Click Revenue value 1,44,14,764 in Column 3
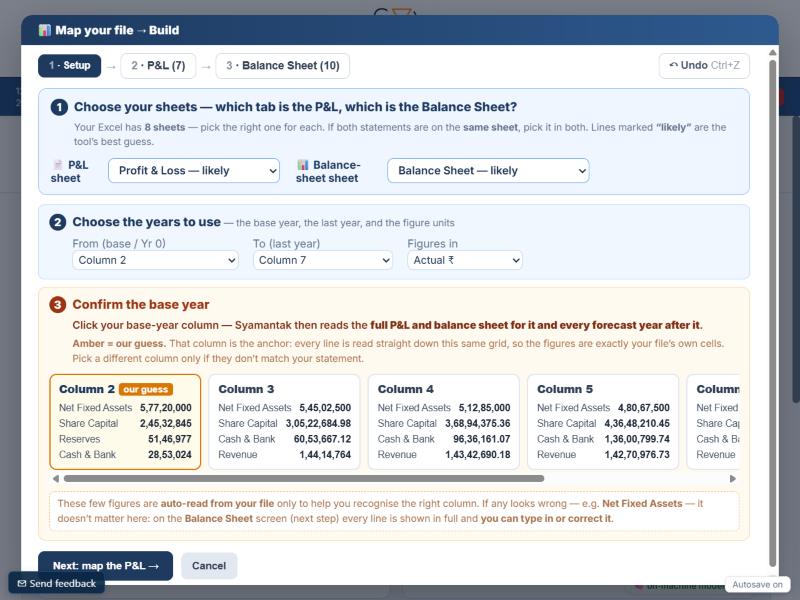Image resolution: width=800 pixels, height=600 pixels. (325, 455)
